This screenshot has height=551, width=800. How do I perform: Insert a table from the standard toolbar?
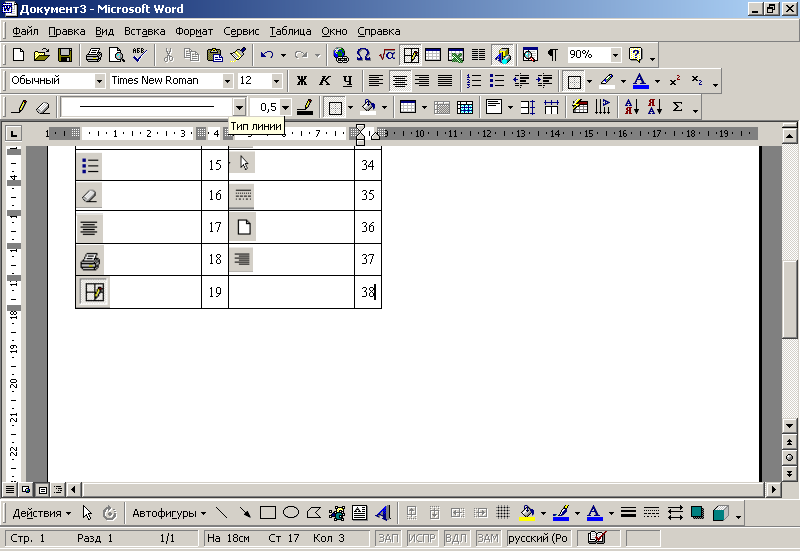click(x=433, y=55)
